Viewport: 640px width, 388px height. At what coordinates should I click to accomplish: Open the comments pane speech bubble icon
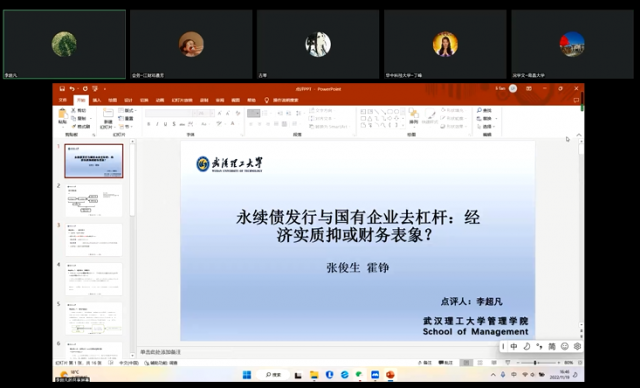[x=576, y=100]
